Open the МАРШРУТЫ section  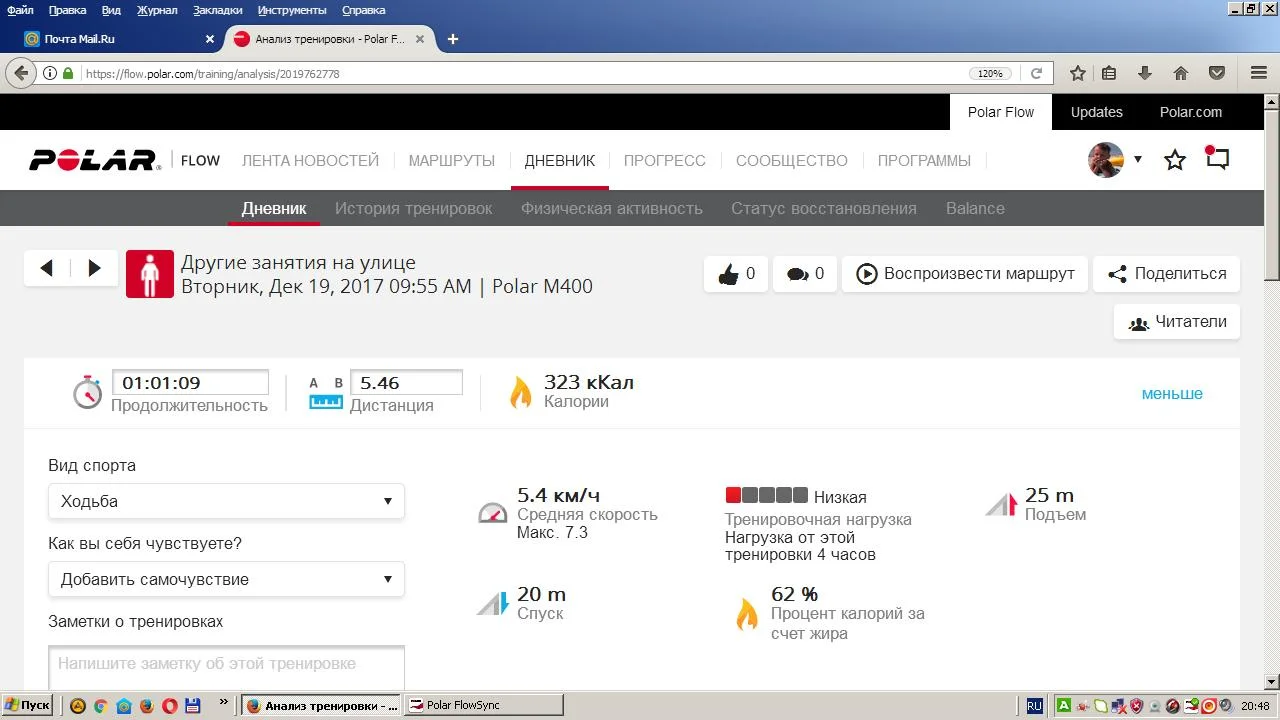[452, 160]
